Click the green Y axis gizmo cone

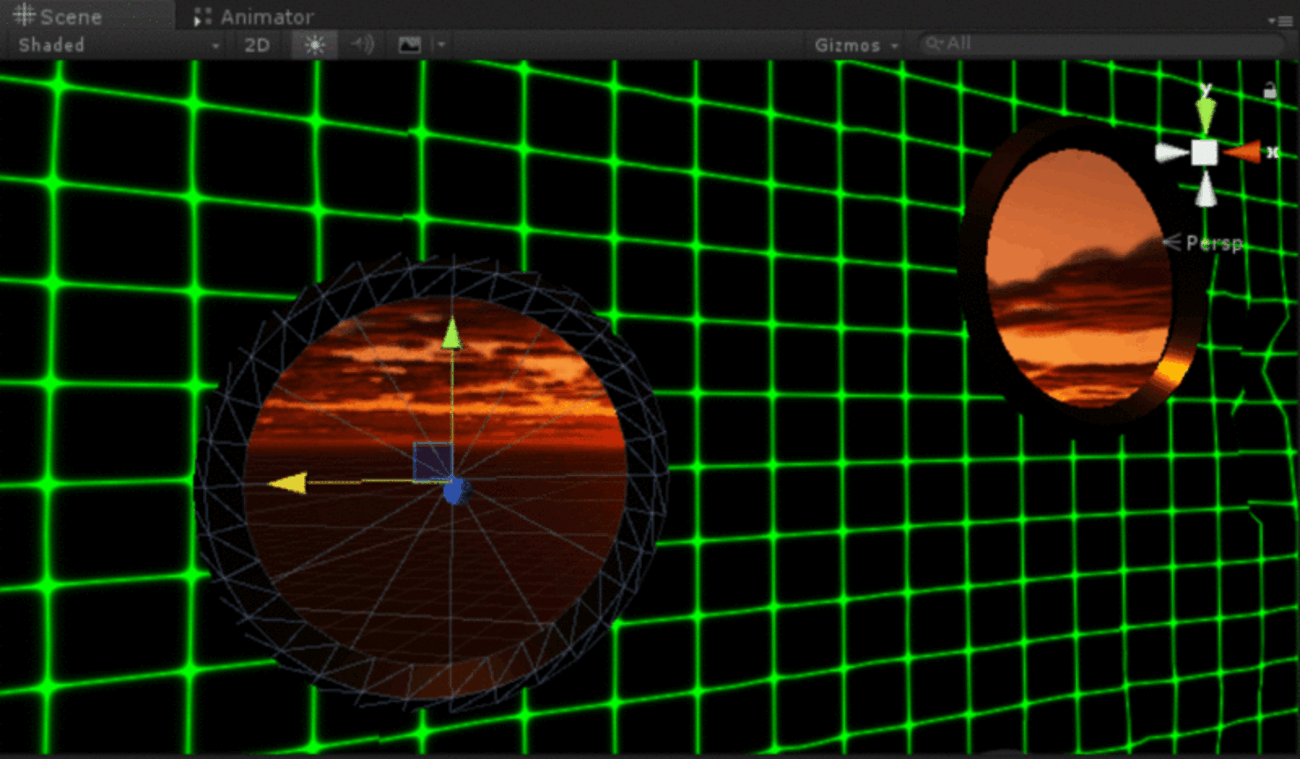coord(1206,113)
